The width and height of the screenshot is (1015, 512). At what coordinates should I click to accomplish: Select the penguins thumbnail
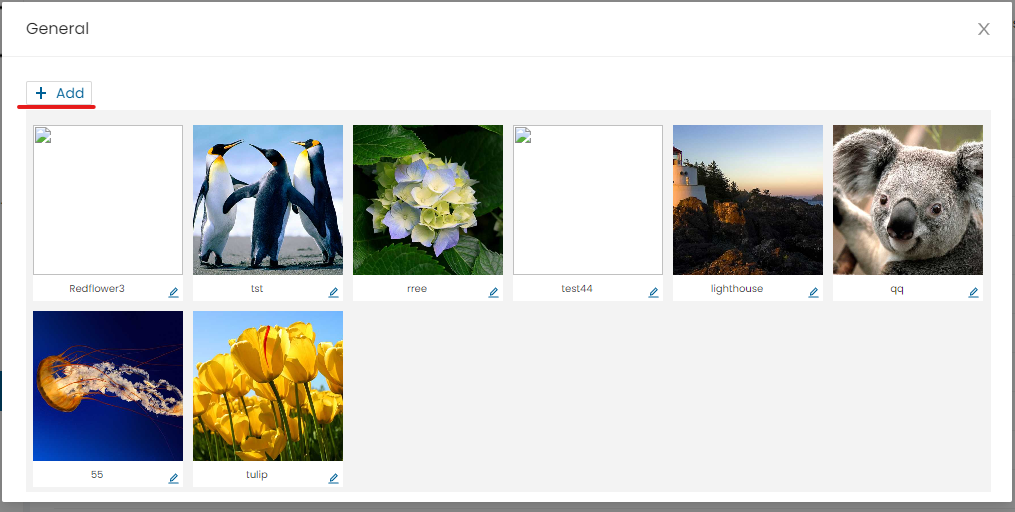268,200
